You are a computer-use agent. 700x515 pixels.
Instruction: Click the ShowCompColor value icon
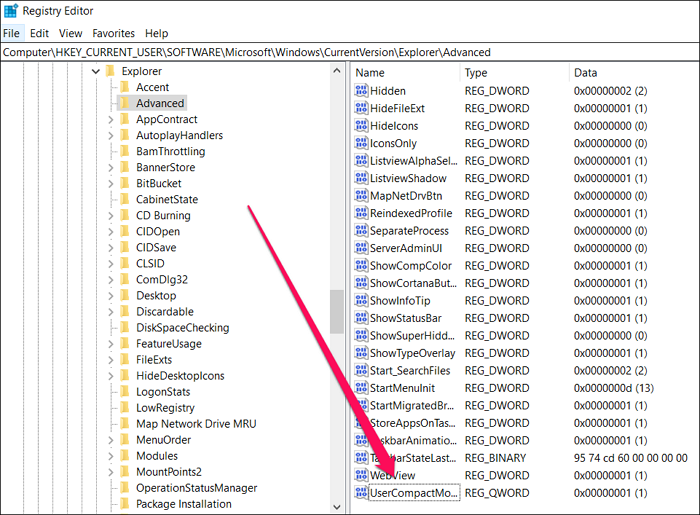(361, 266)
